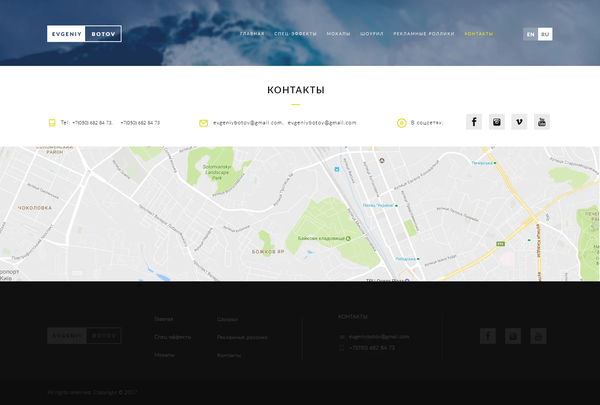Click the first phone number after Tel
600x405 pixels.
click(x=92, y=123)
